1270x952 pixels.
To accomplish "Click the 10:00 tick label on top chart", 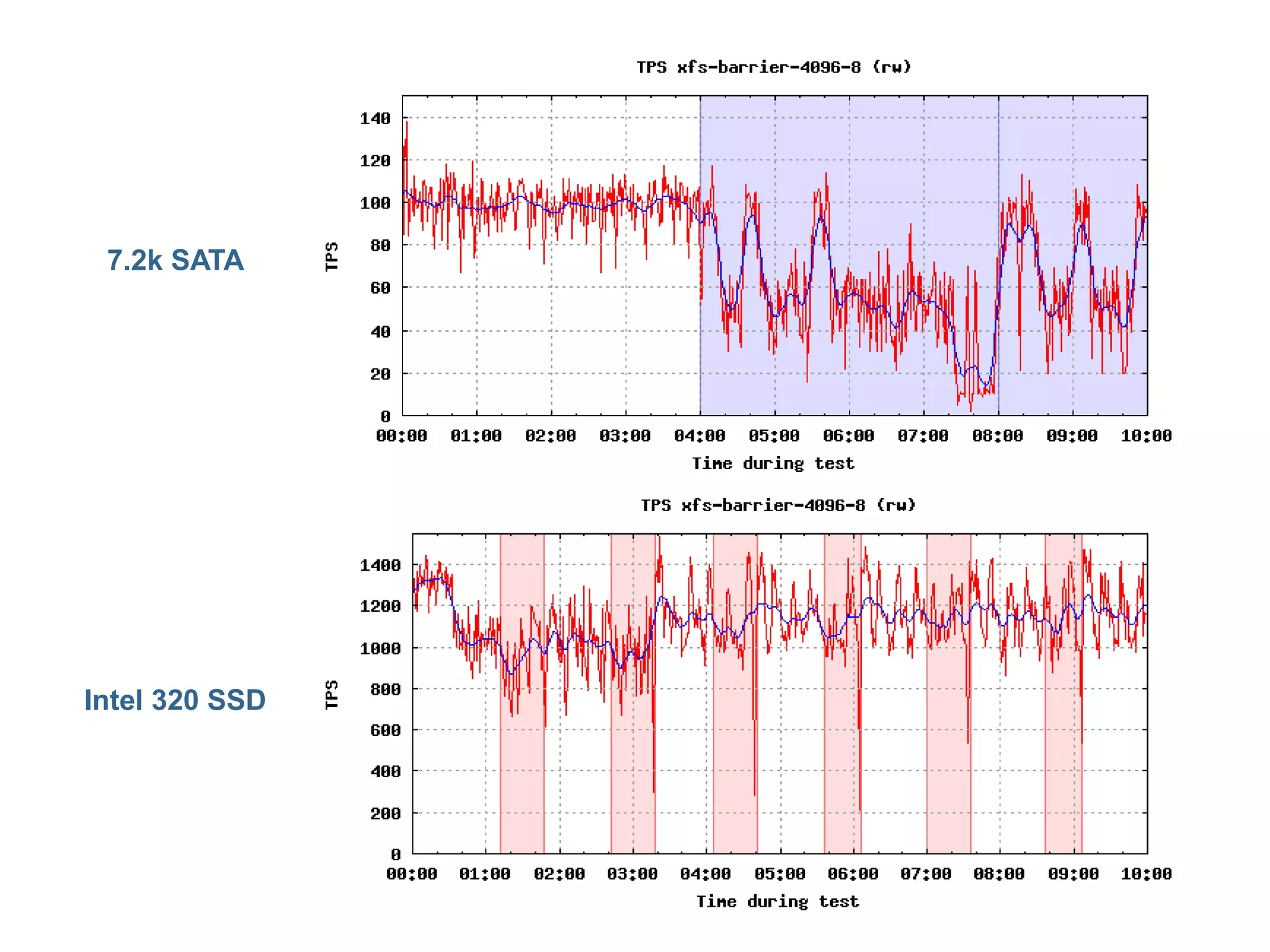I will (x=1146, y=436).
